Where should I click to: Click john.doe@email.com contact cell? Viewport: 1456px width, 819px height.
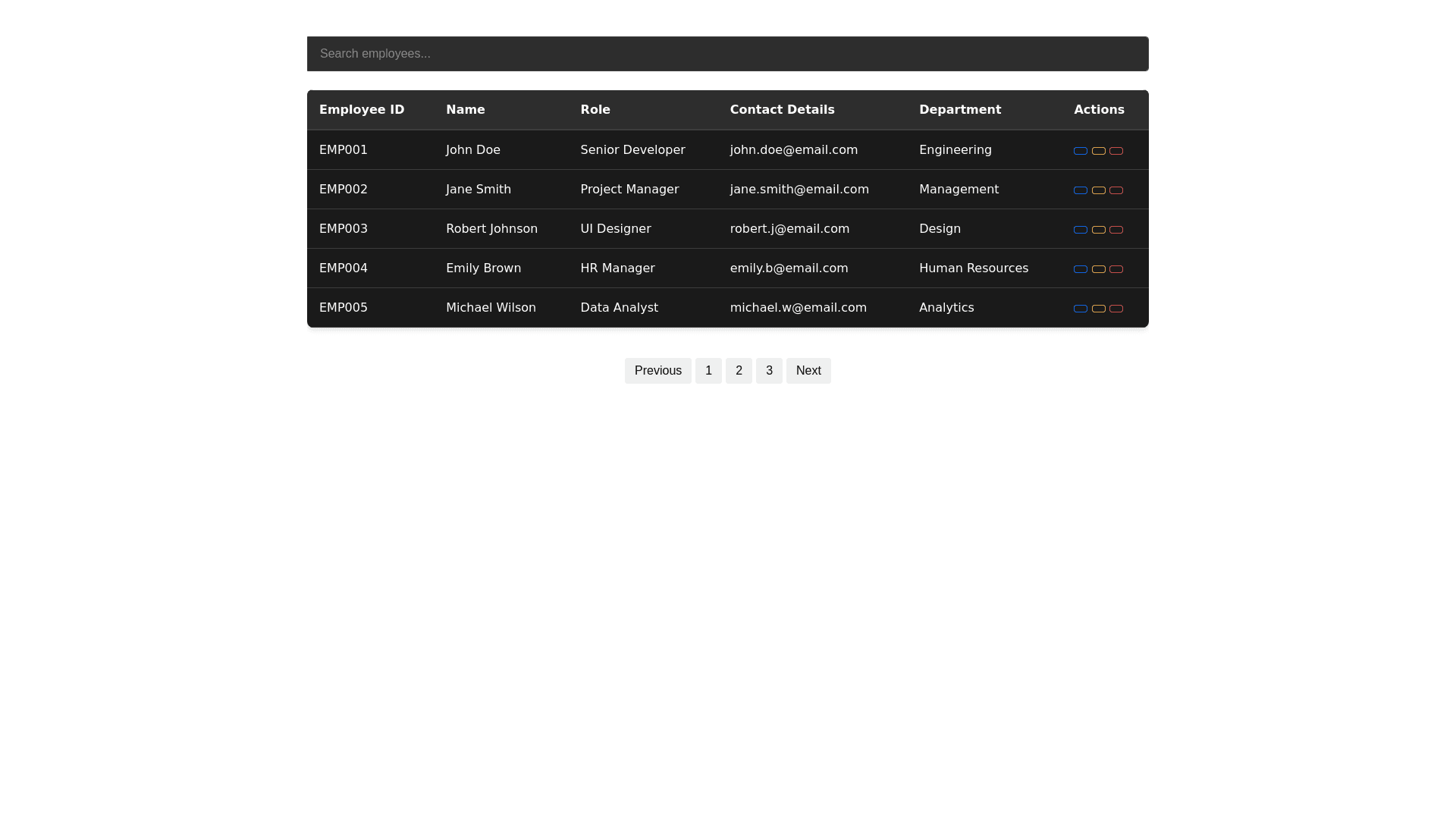pos(793,150)
